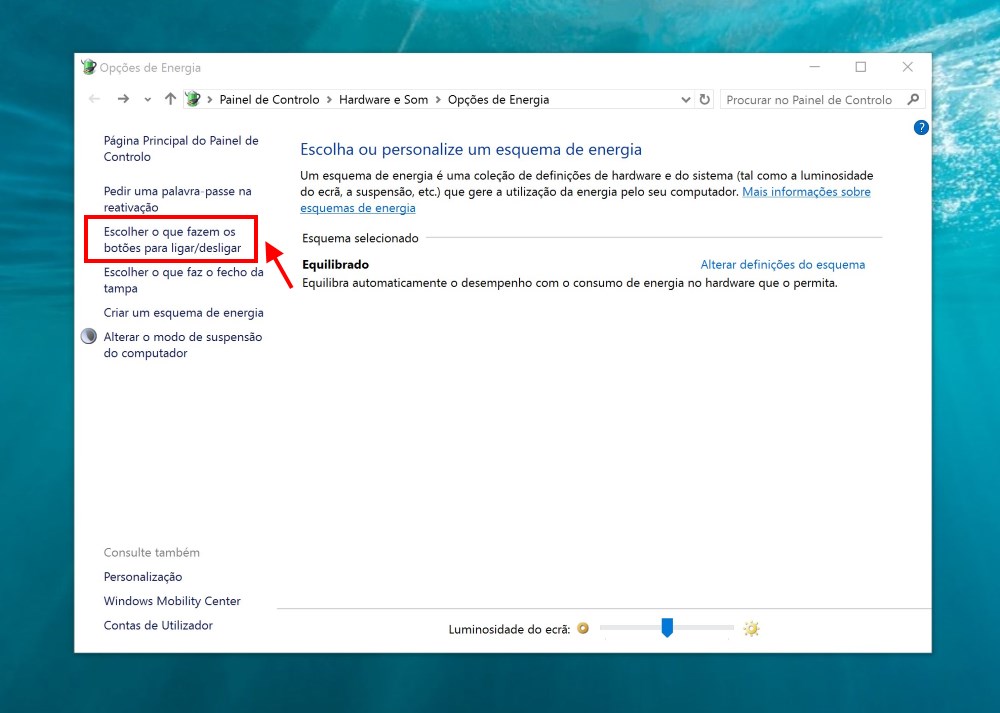
Task: Click the Back navigation arrow
Action: [93, 99]
